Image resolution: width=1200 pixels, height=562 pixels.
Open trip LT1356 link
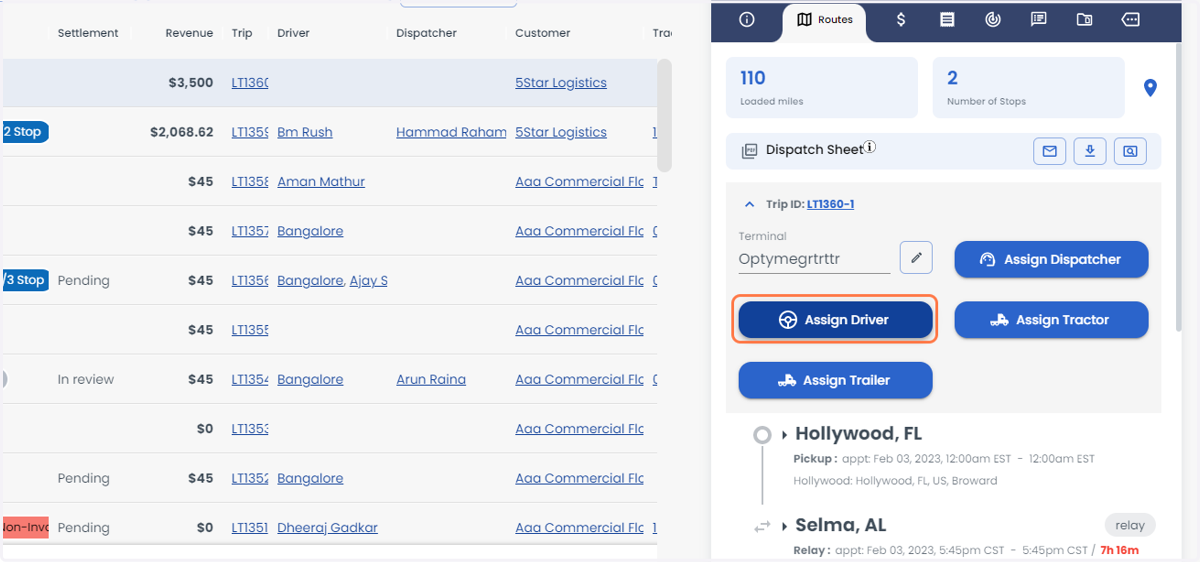[x=250, y=281]
